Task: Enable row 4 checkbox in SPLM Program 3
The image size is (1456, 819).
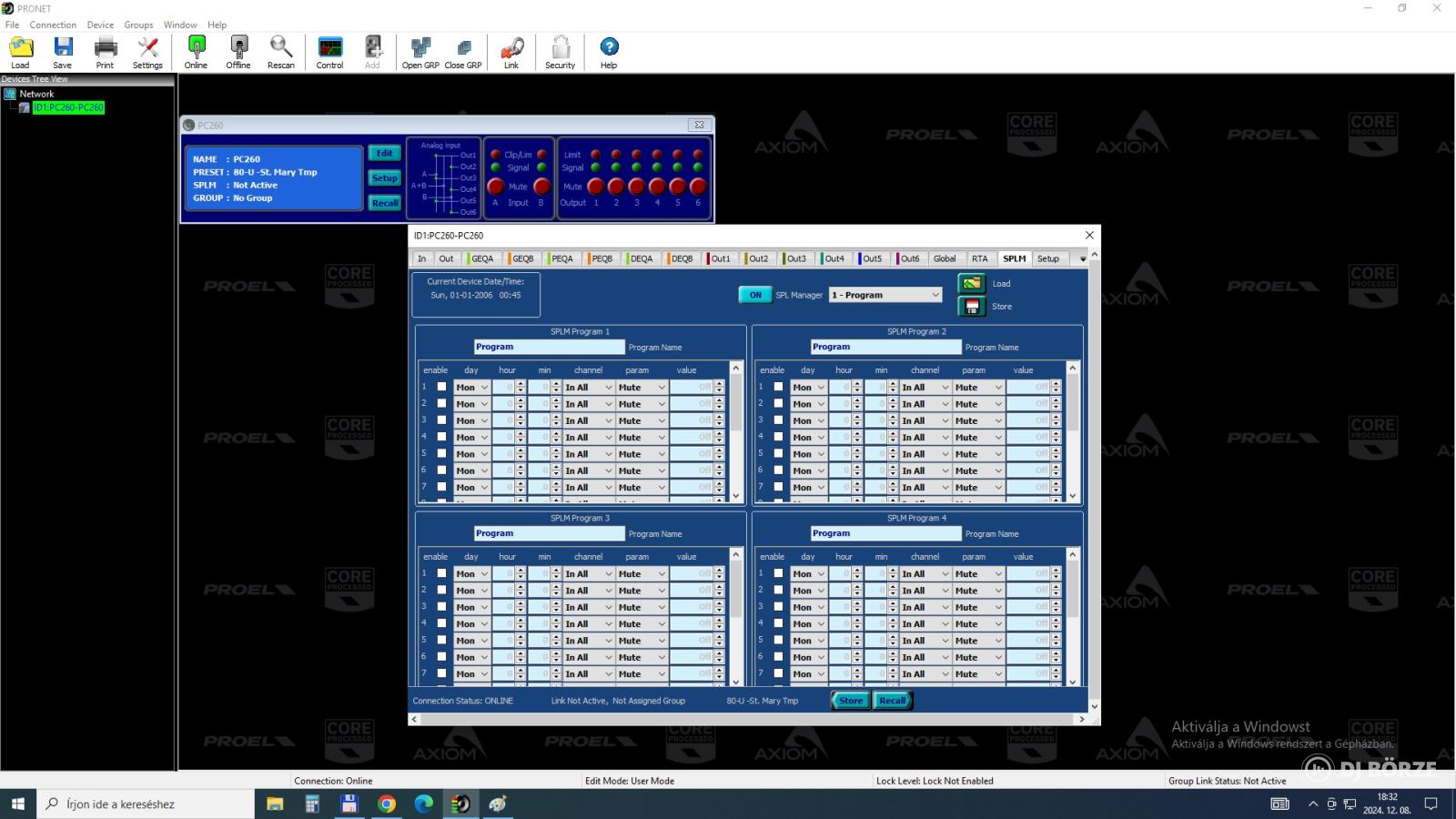Action: click(x=441, y=623)
